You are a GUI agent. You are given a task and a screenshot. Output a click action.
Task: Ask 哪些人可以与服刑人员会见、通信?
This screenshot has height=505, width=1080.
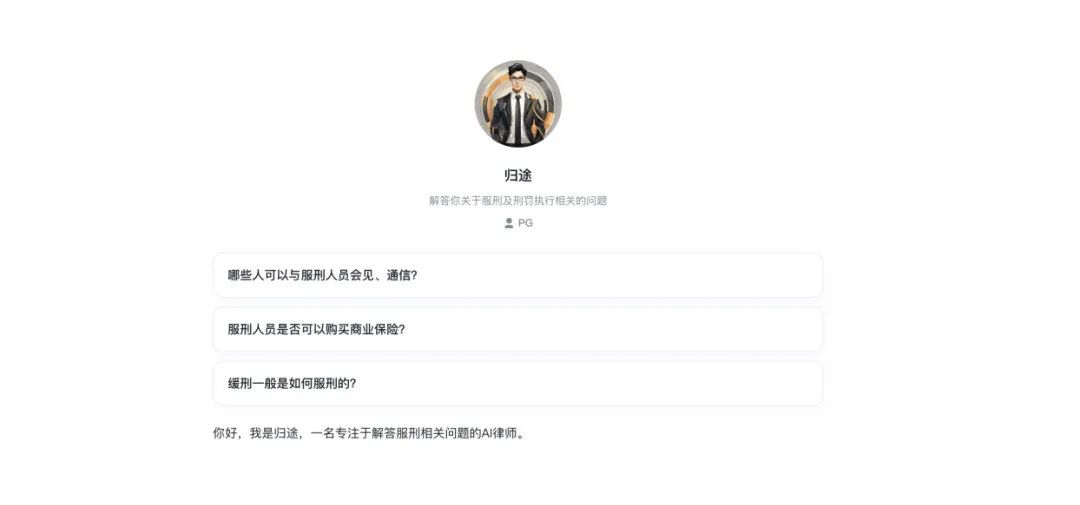click(x=322, y=275)
